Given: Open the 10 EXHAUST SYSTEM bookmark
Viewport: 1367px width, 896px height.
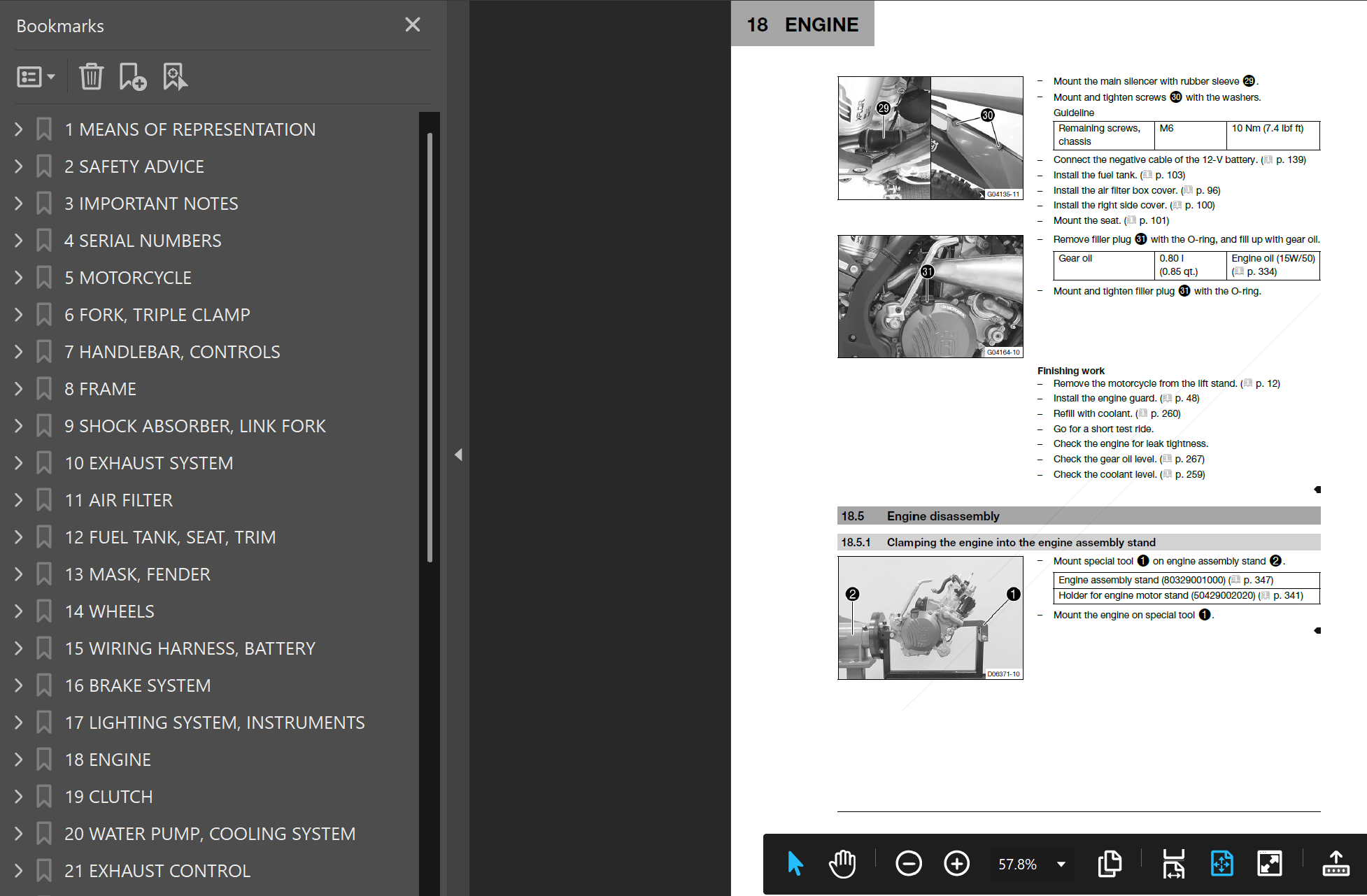Looking at the screenshot, I should [149, 463].
